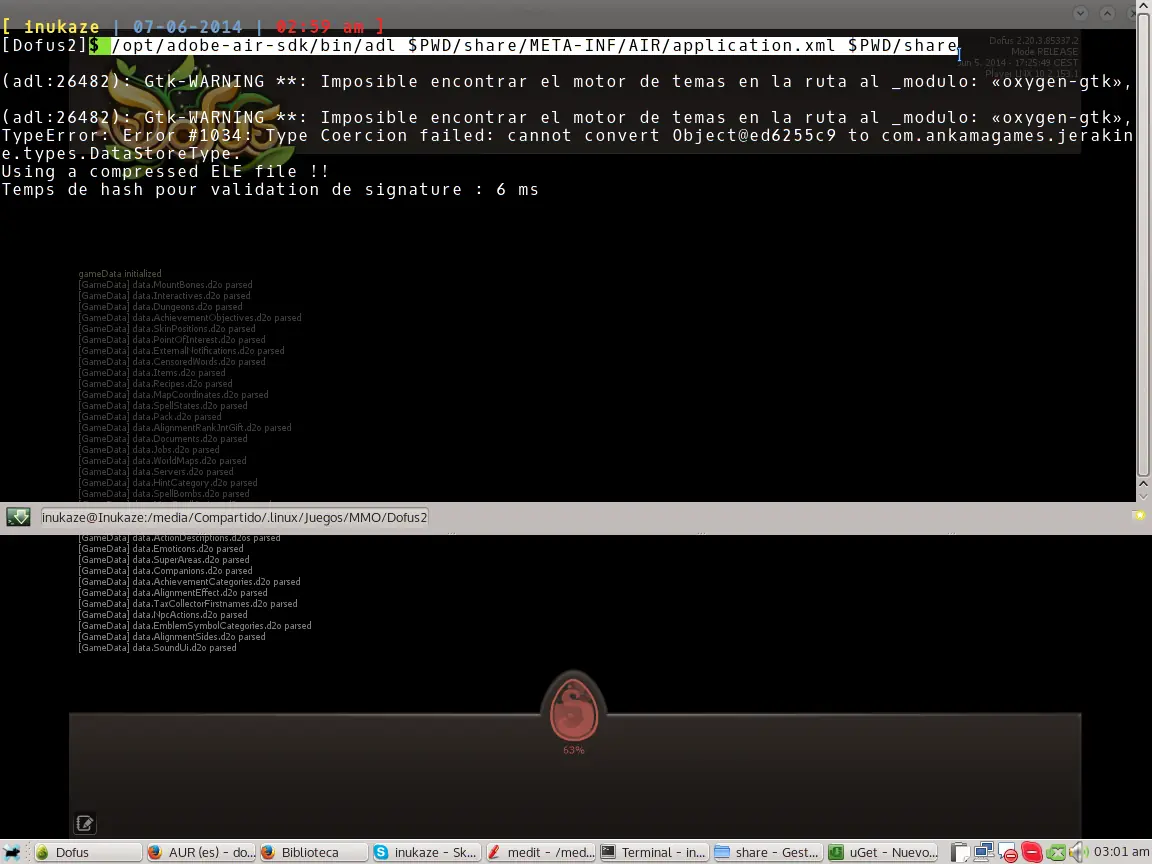
Task: Switch to uGet download manager window
Action: coord(882,852)
